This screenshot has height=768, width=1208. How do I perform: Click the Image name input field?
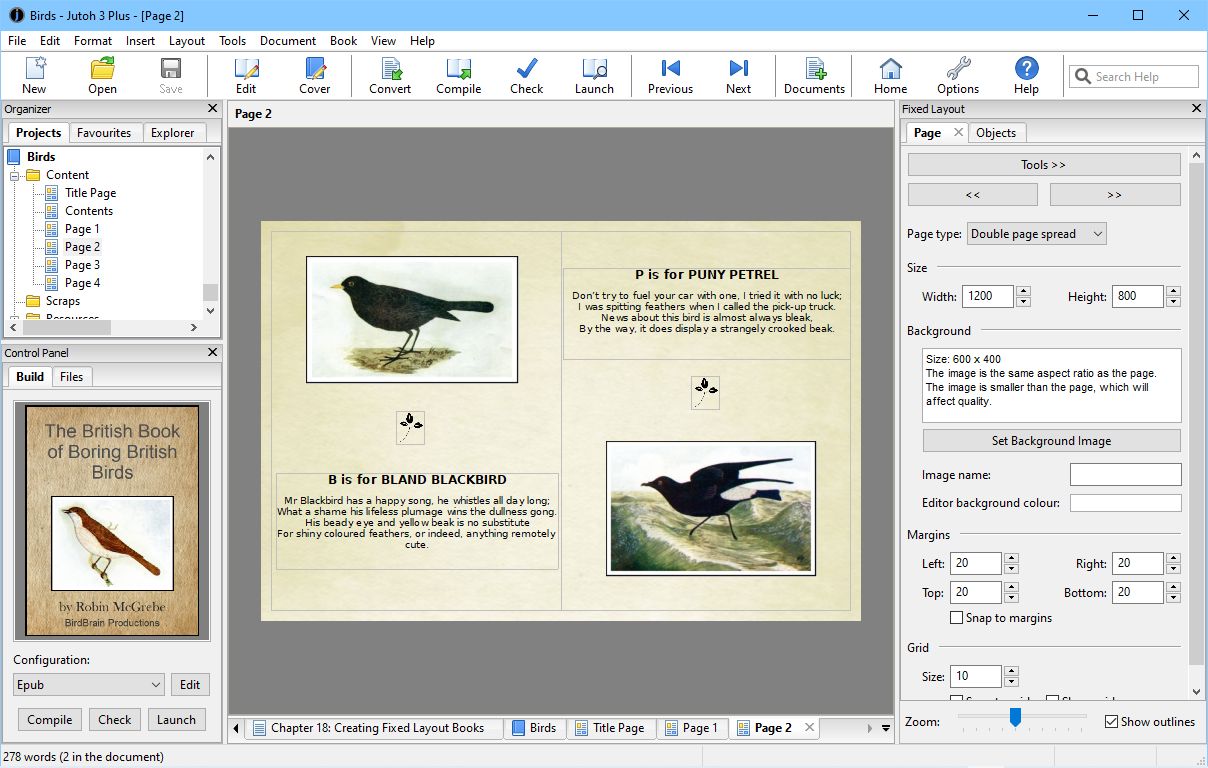tap(1125, 475)
